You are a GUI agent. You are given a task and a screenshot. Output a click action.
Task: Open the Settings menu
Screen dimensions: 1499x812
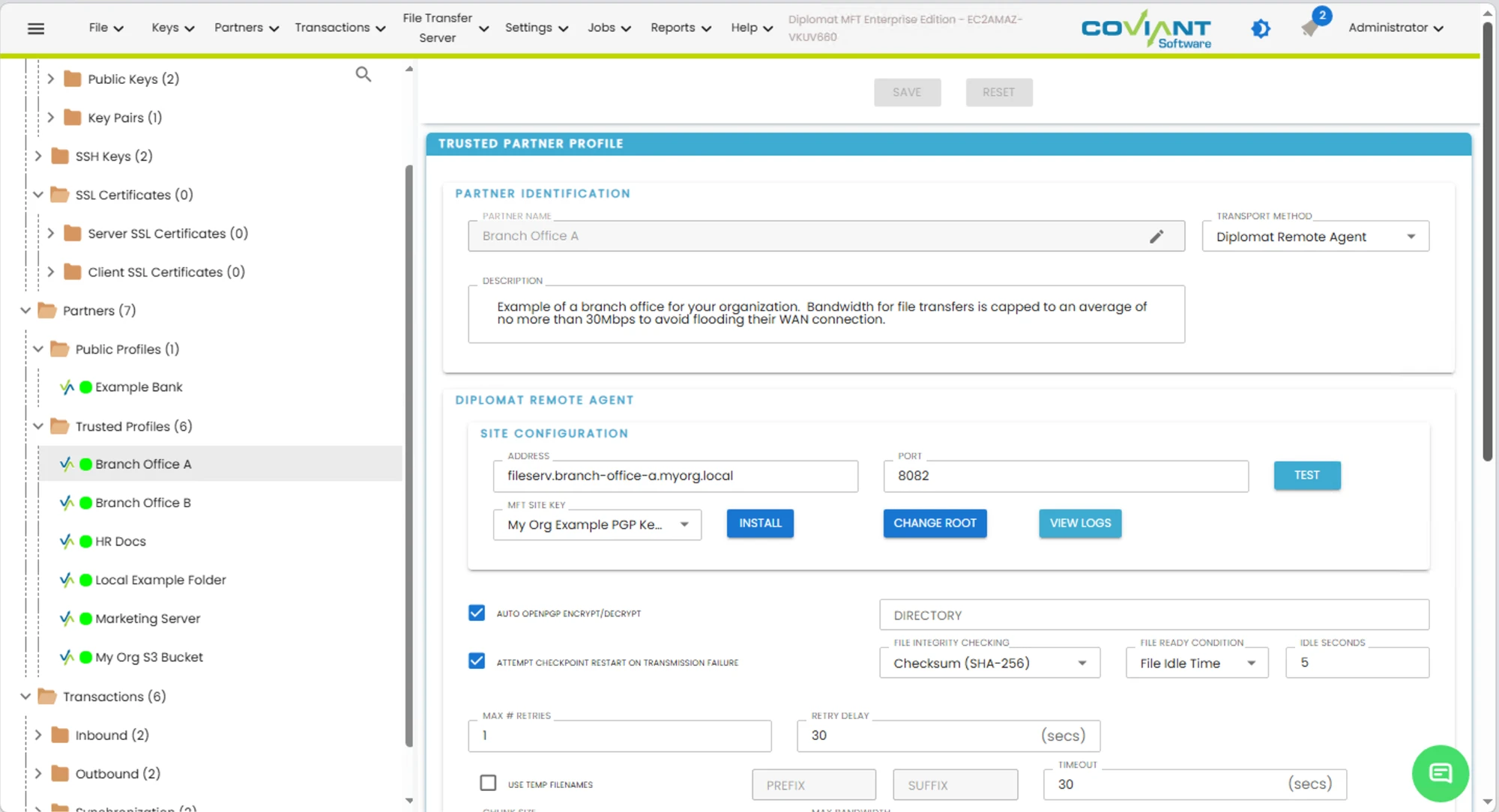tap(537, 28)
